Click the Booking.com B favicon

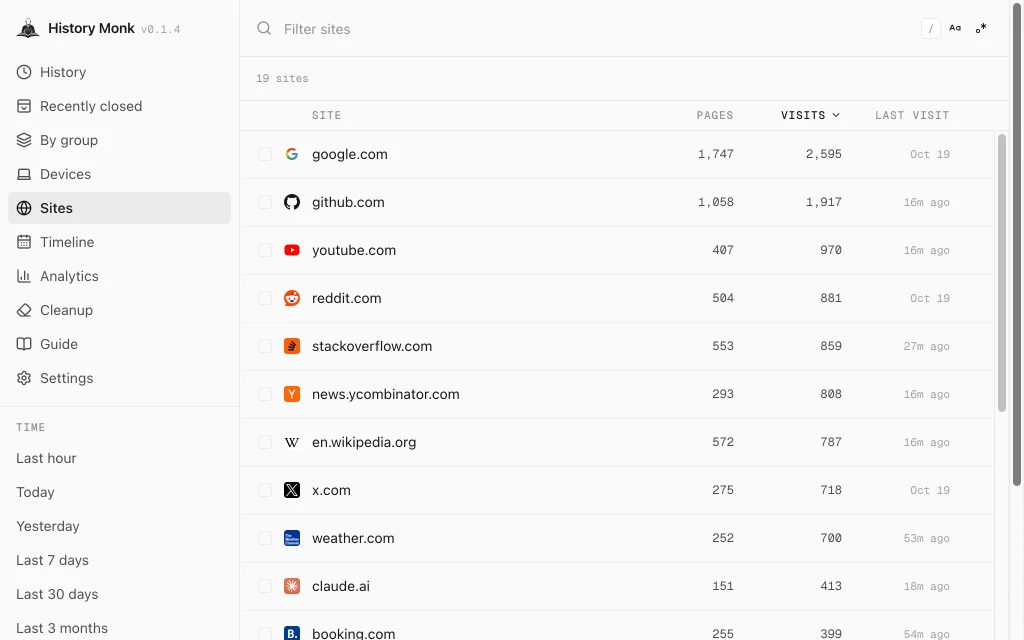click(292, 633)
